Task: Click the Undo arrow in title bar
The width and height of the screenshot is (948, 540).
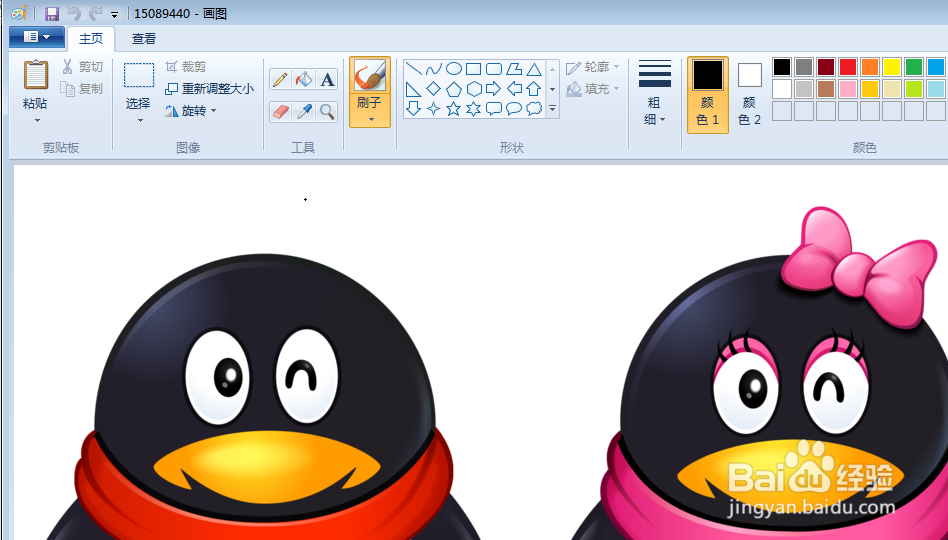Action: pyautogui.click(x=74, y=13)
